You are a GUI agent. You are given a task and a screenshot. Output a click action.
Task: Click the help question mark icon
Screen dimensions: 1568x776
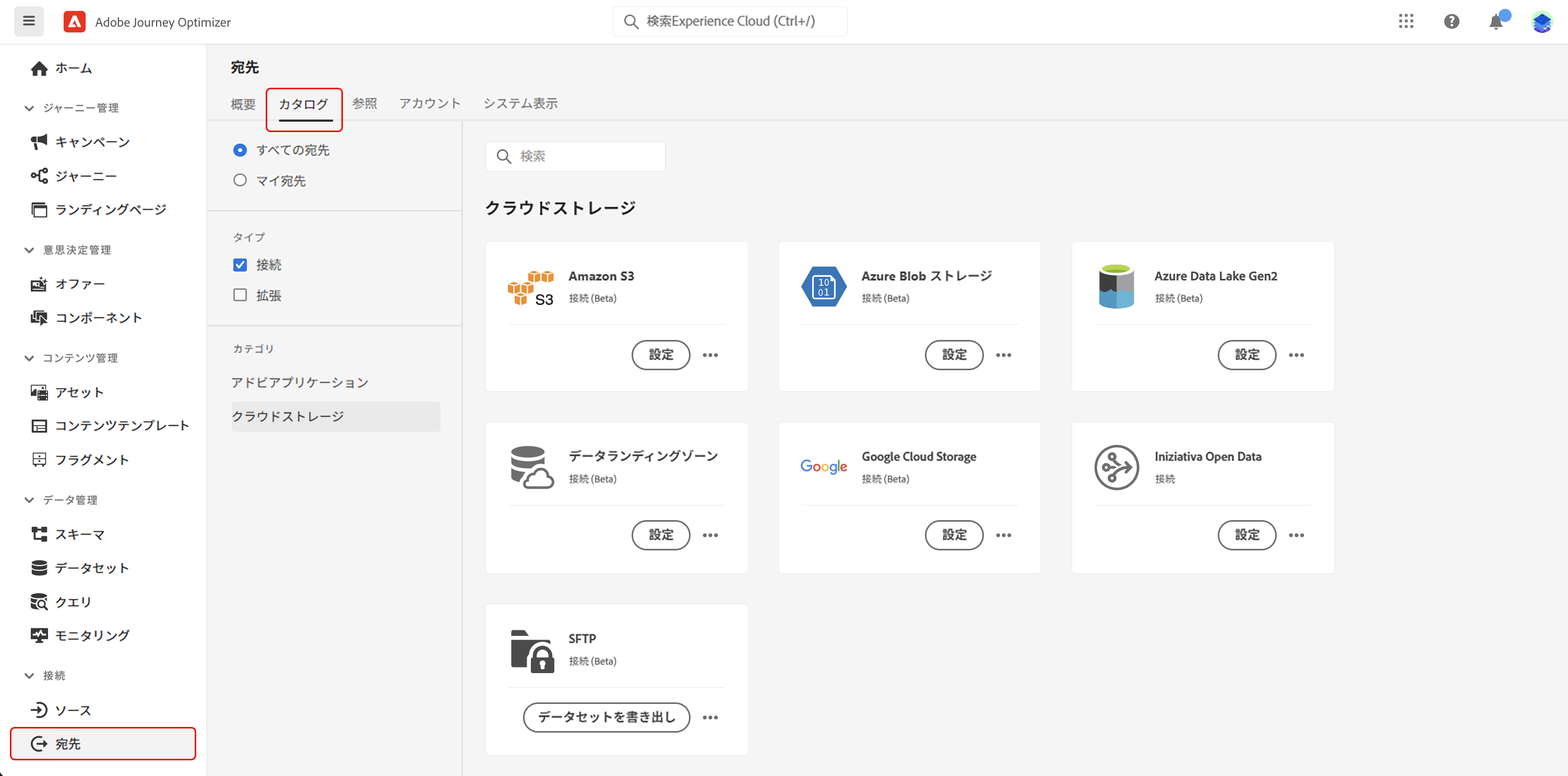pos(1451,21)
